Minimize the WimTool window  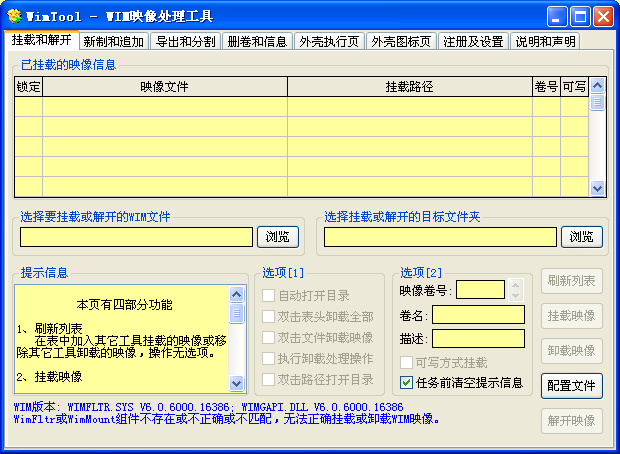[x=557, y=17]
